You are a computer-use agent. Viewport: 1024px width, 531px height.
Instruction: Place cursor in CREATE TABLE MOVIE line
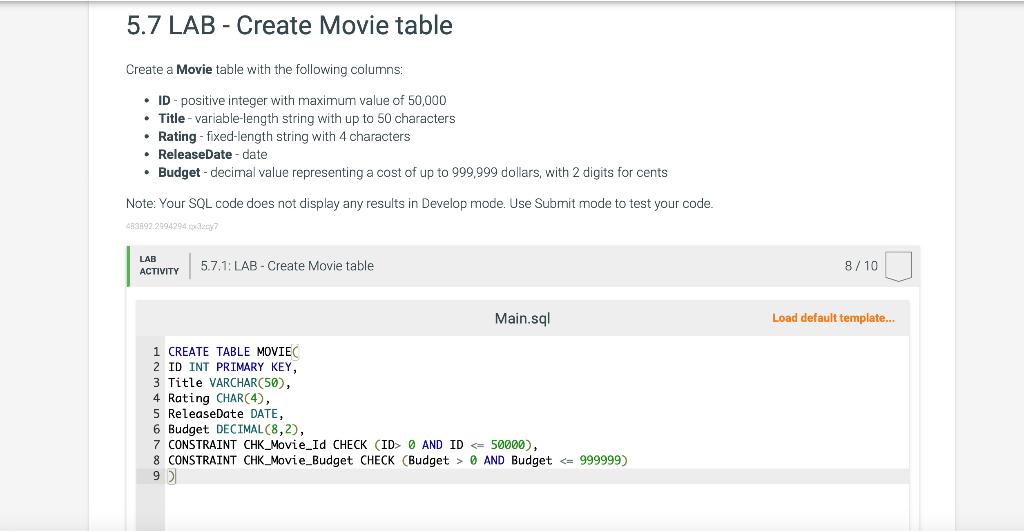[x=233, y=351]
